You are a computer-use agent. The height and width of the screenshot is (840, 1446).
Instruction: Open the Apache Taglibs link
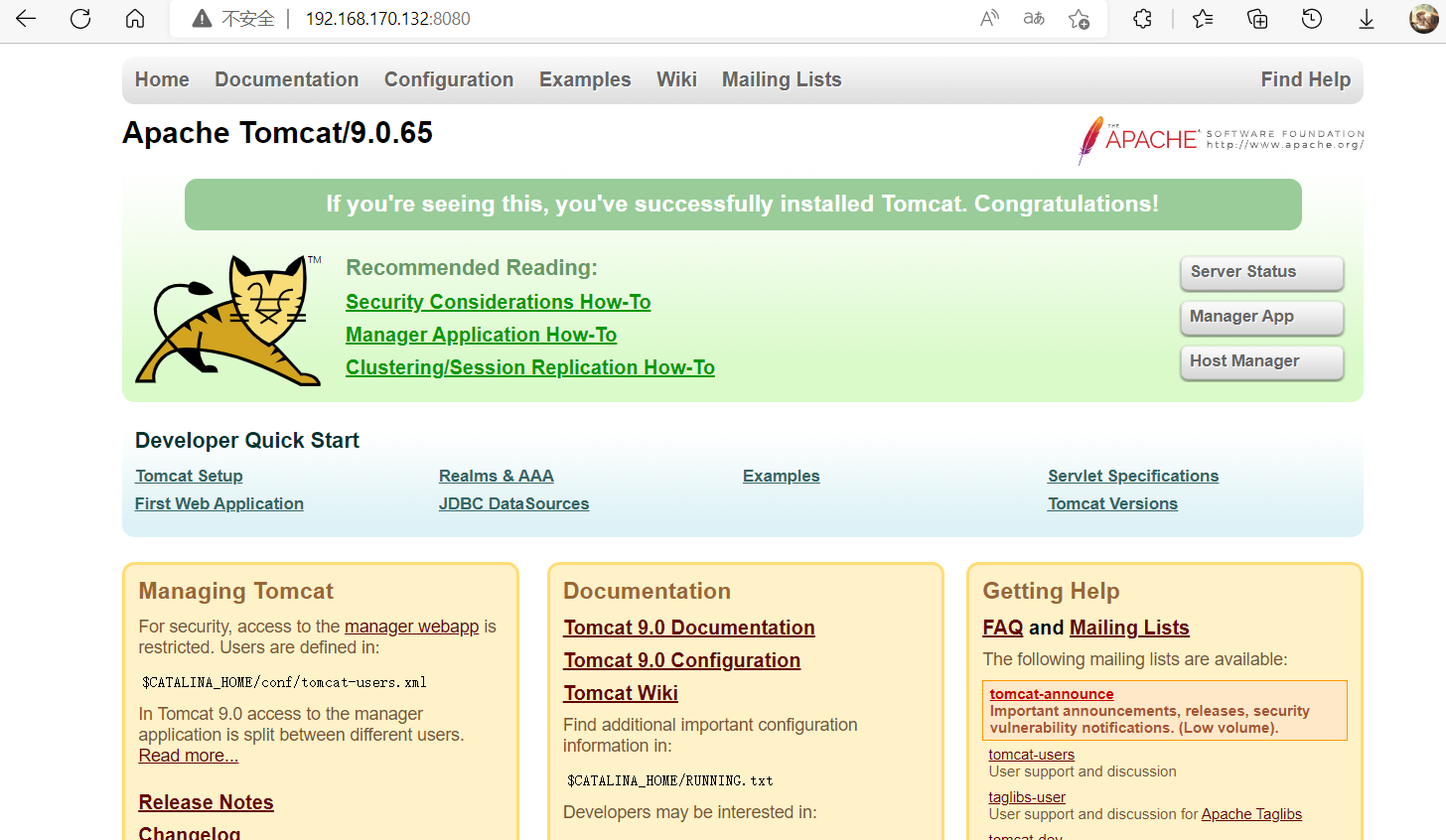pos(1251,814)
